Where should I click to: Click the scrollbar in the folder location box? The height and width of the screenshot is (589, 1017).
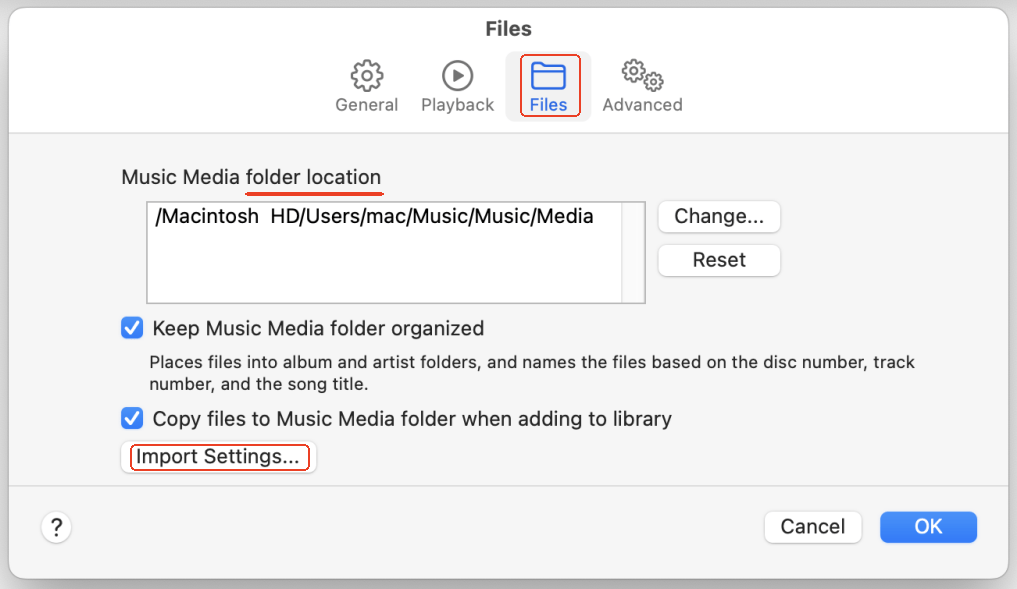633,252
